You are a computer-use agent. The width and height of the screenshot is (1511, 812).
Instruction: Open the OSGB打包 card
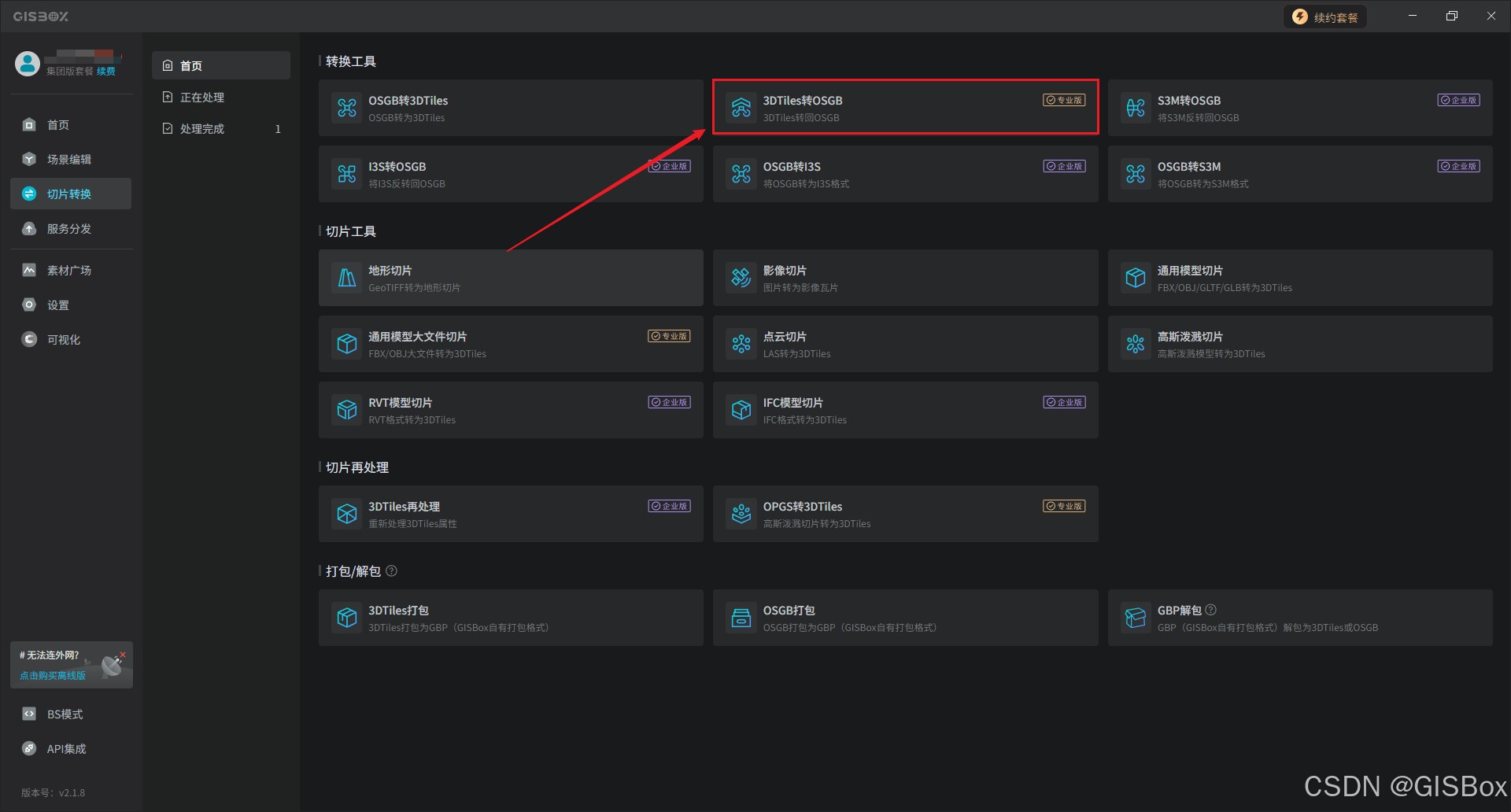(905, 618)
